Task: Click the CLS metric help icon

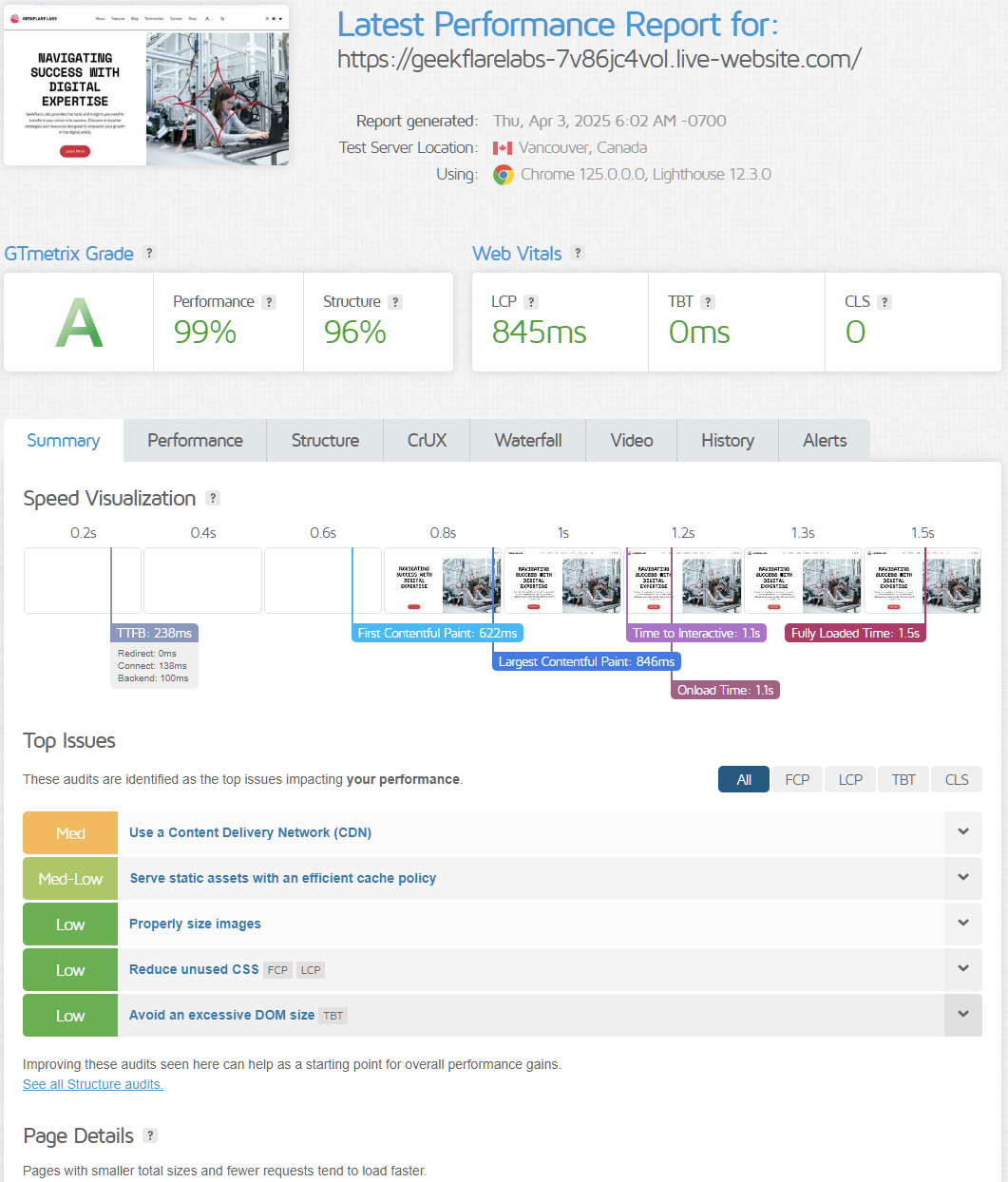Action: (x=885, y=301)
